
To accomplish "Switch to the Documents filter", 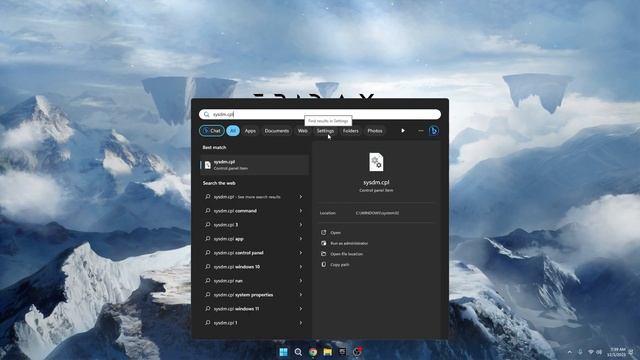I will [x=277, y=131].
